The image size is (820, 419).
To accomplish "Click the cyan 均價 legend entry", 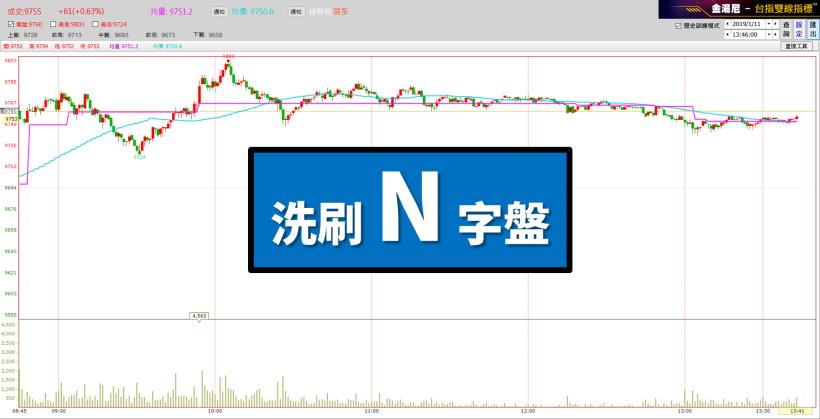I will [167, 47].
